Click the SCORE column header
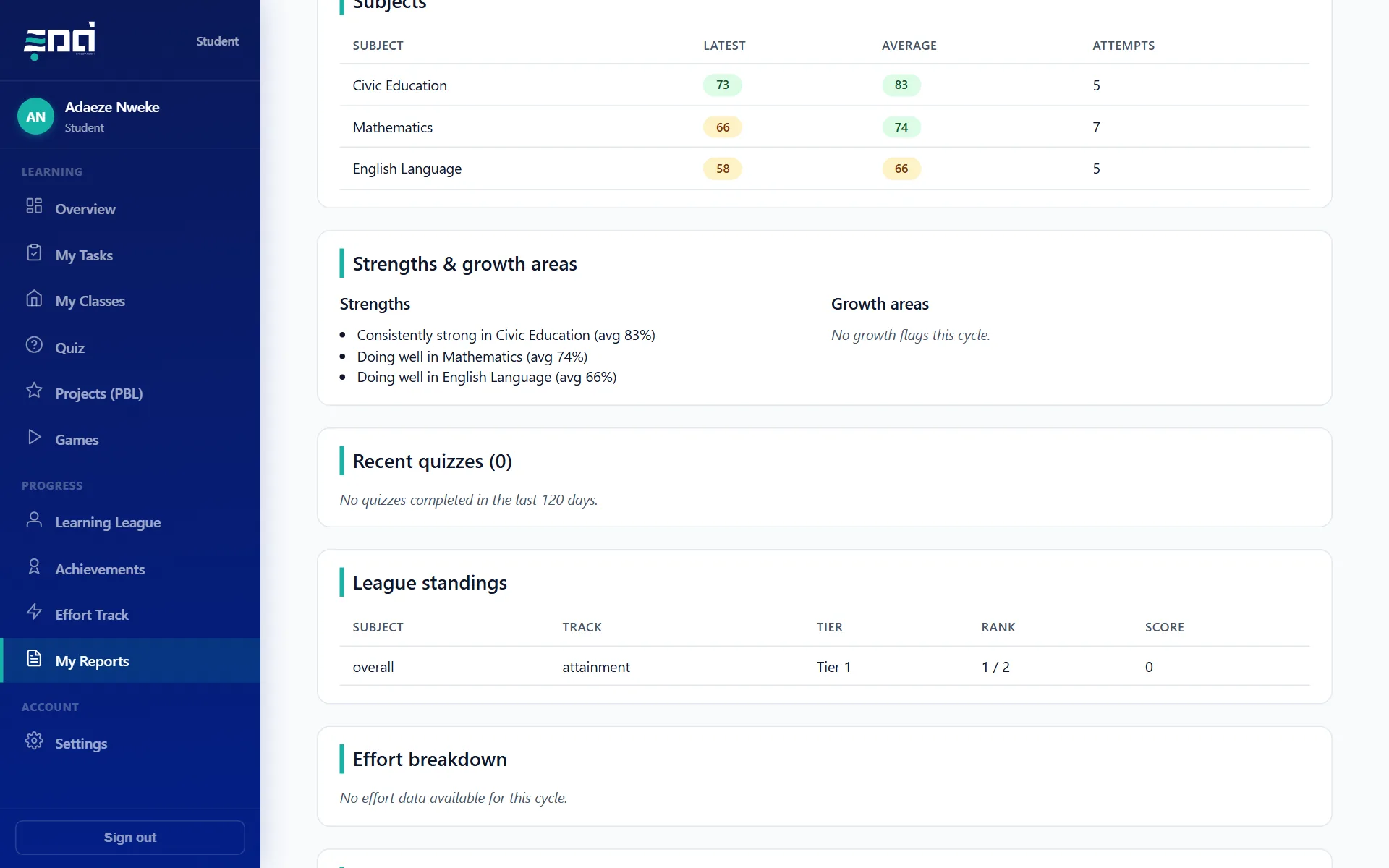Screen dimensions: 1389x868 [1164, 627]
